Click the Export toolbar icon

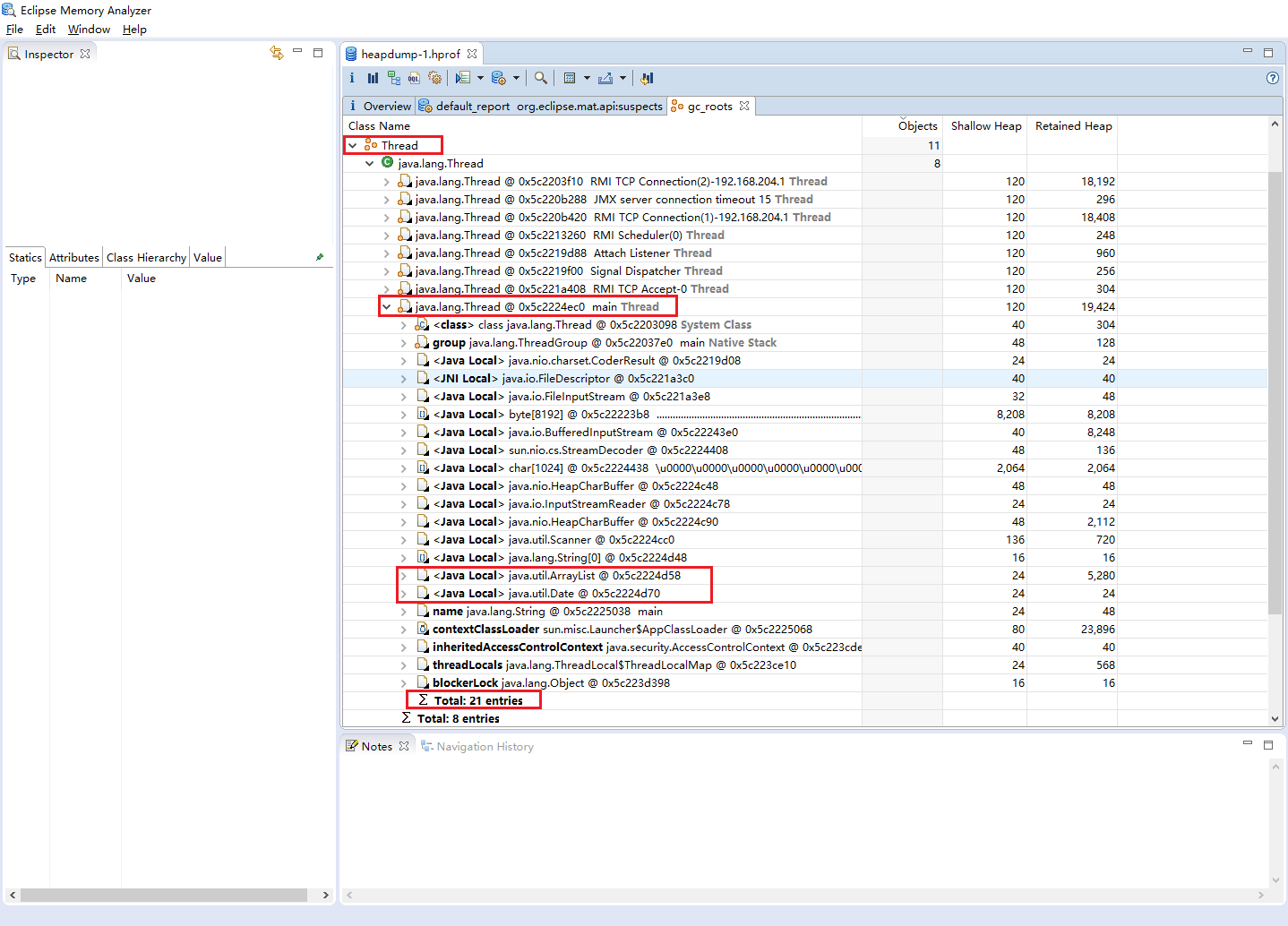pos(605,78)
